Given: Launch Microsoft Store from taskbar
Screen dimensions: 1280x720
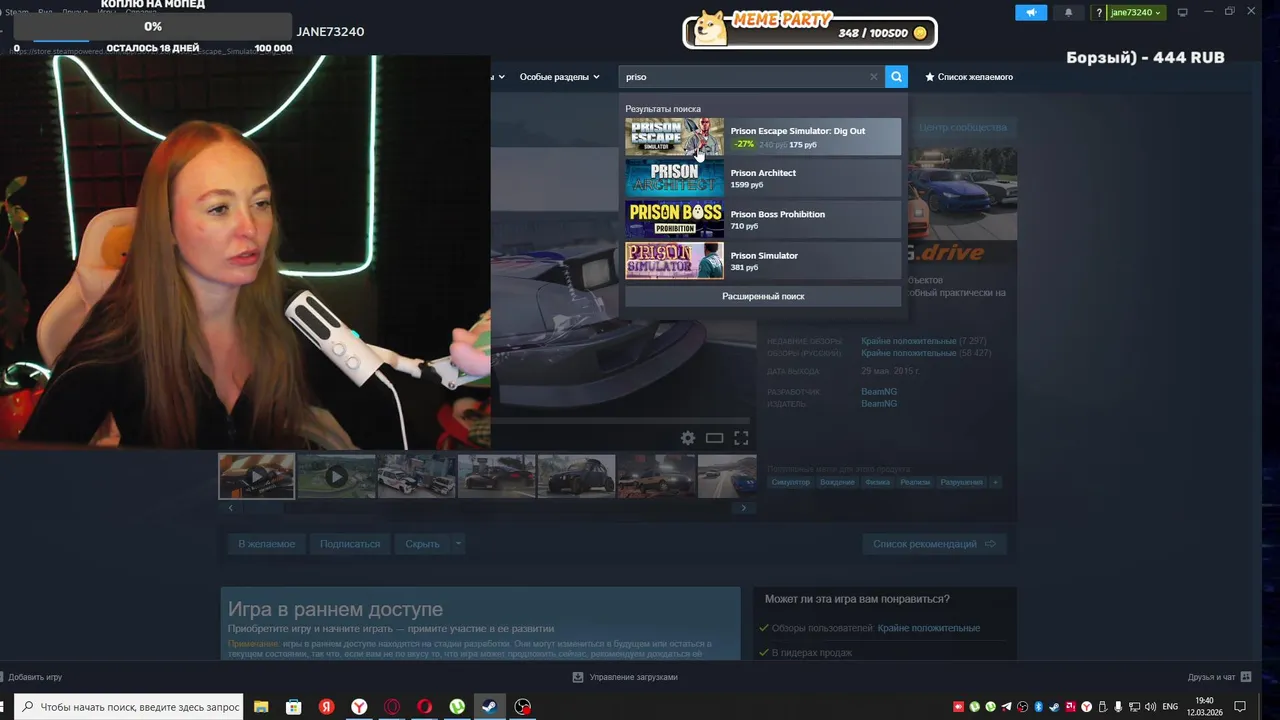Looking at the screenshot, I should [294, 706].
